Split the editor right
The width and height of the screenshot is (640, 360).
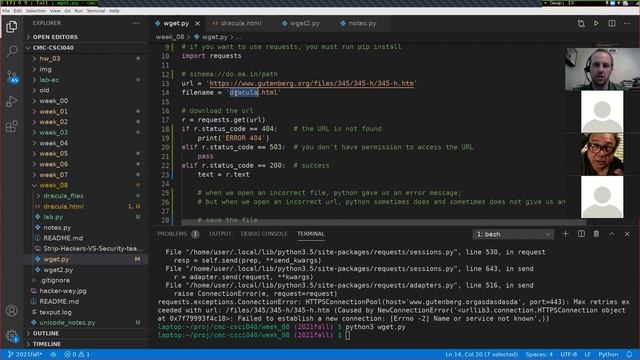tap(612, 23)
